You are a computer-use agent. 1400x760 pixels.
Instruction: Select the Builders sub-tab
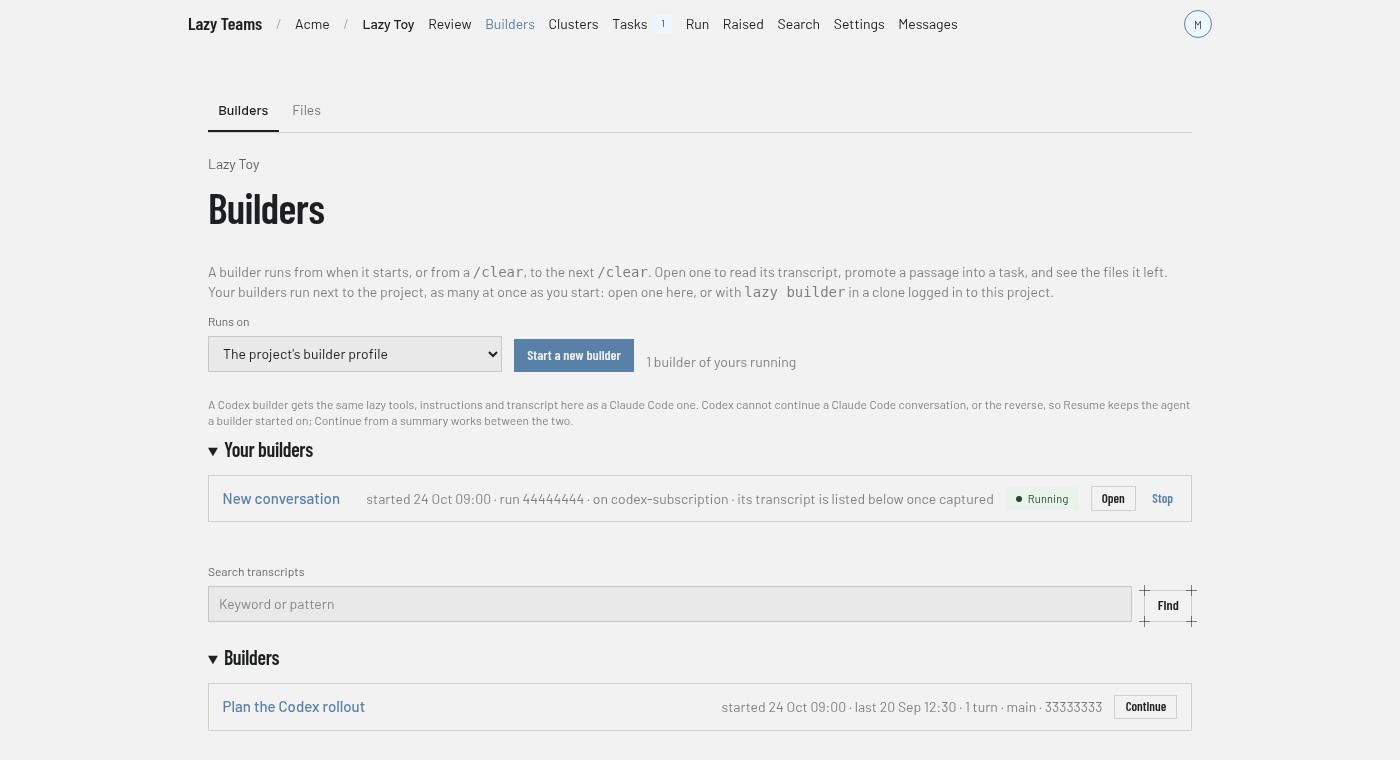(243, 110)
